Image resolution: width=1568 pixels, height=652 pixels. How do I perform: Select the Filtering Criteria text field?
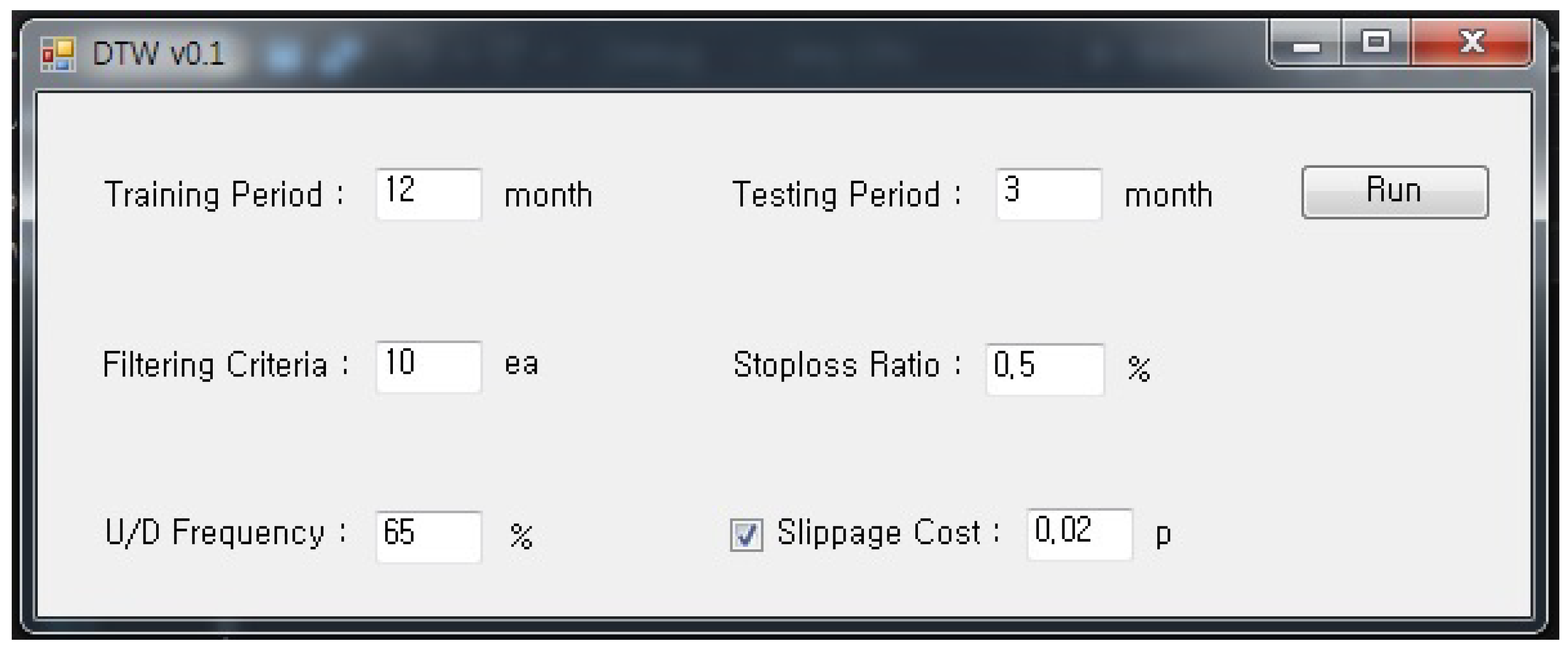tap(429, 367)
